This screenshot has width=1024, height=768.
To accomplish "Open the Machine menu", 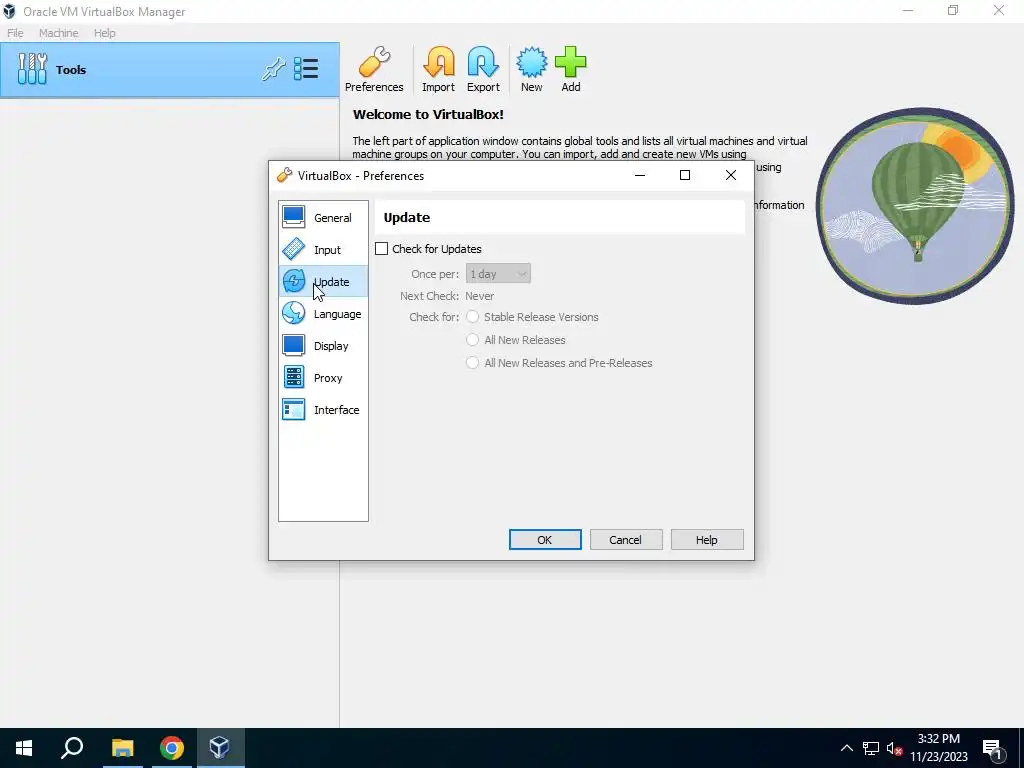I will coord(59,33).
